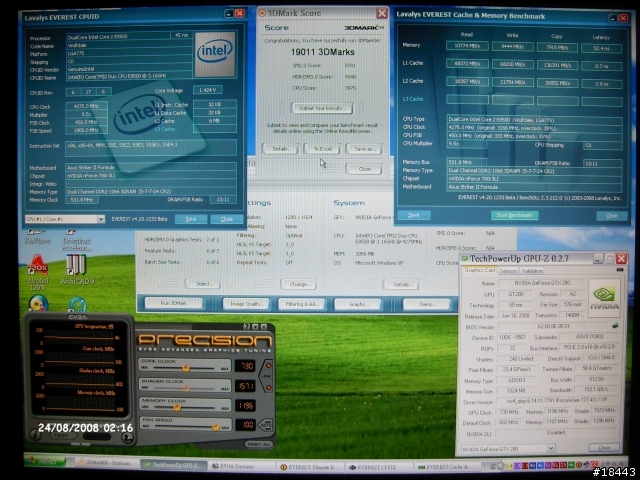Click the Memory Clock slider handle
Screen dimensions: 640x480
pyautogui.click(x=176, y=407)
